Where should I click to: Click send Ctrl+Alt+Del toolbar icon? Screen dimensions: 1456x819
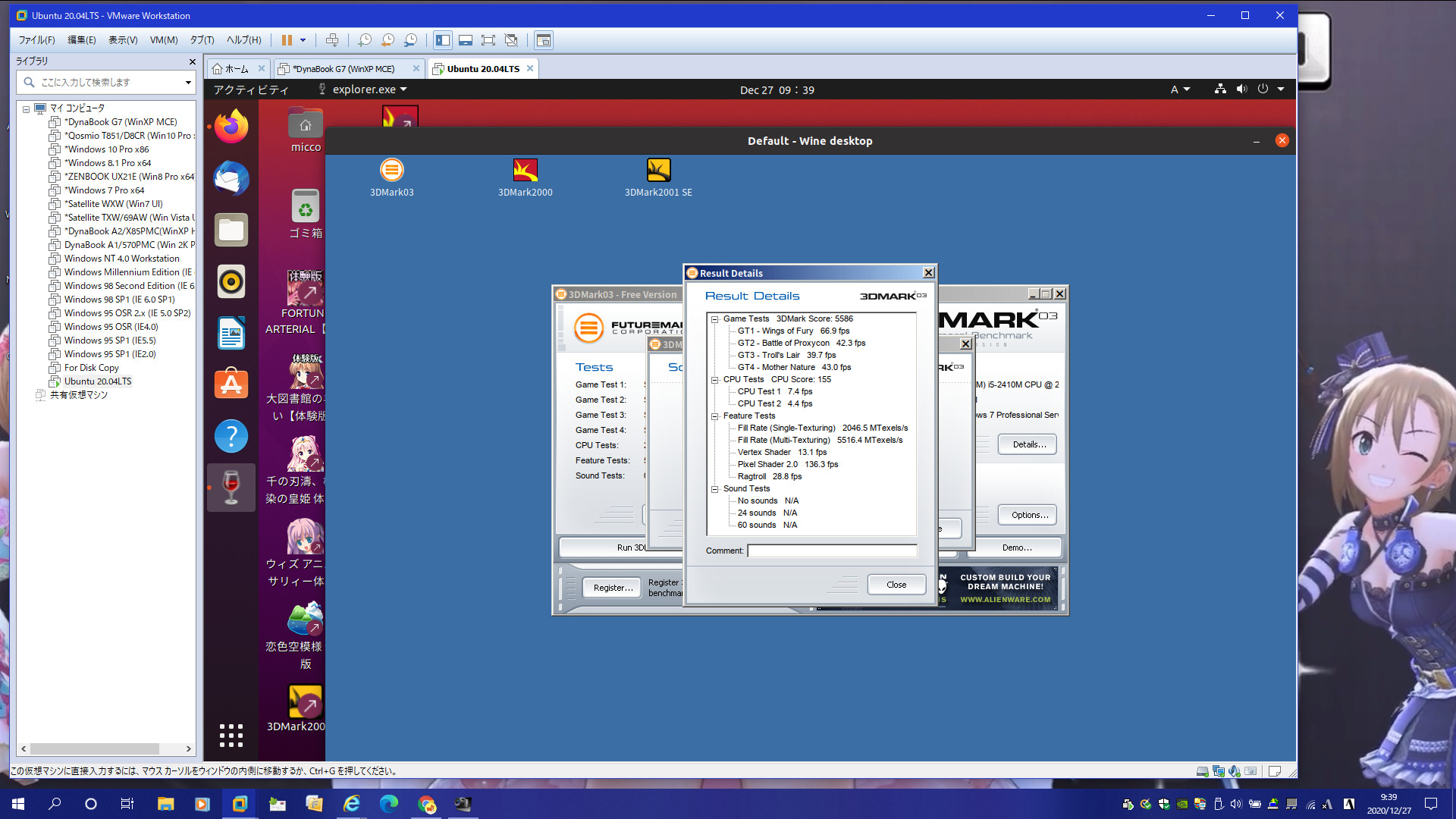pos(332,40)
